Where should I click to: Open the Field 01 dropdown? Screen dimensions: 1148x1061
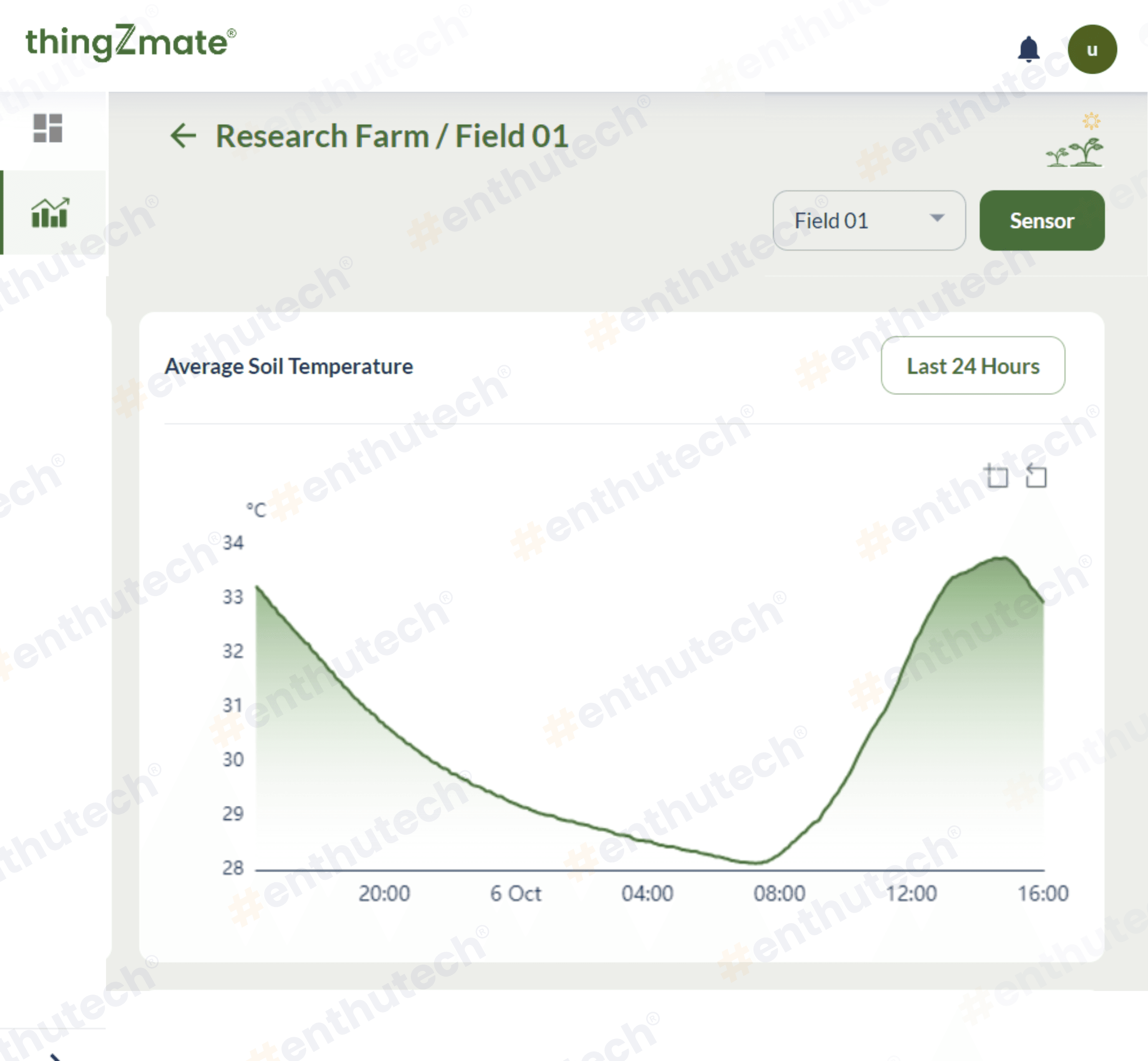(868, 220)
